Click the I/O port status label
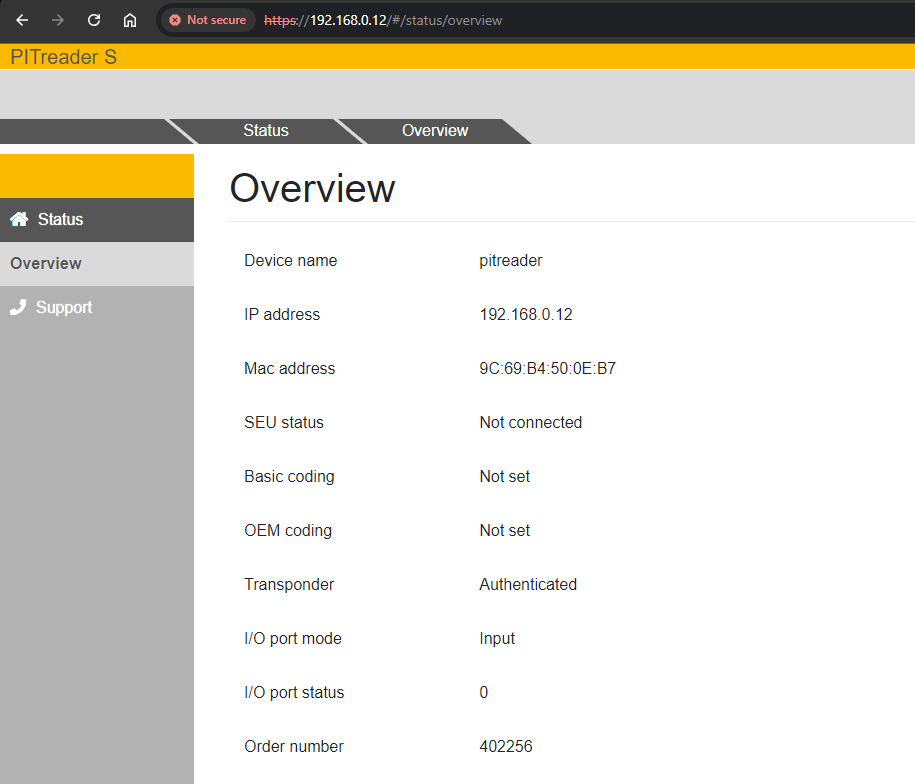Screen dimensions: 915x784 [294, 692]
